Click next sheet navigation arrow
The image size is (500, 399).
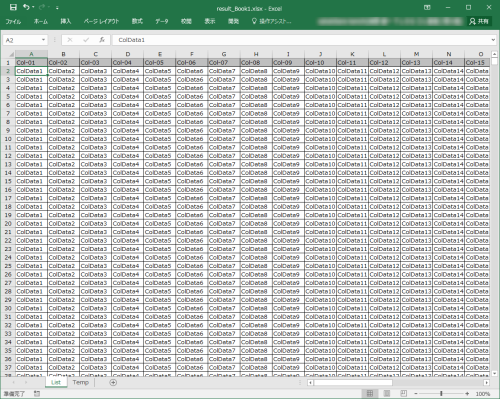26,382
